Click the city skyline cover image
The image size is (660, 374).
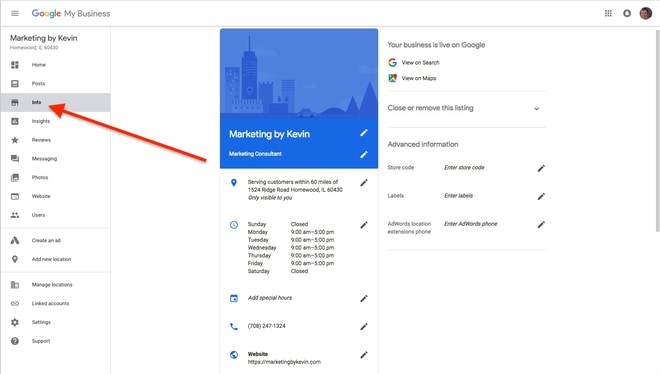pyautogui.click(x=299, y=73)
